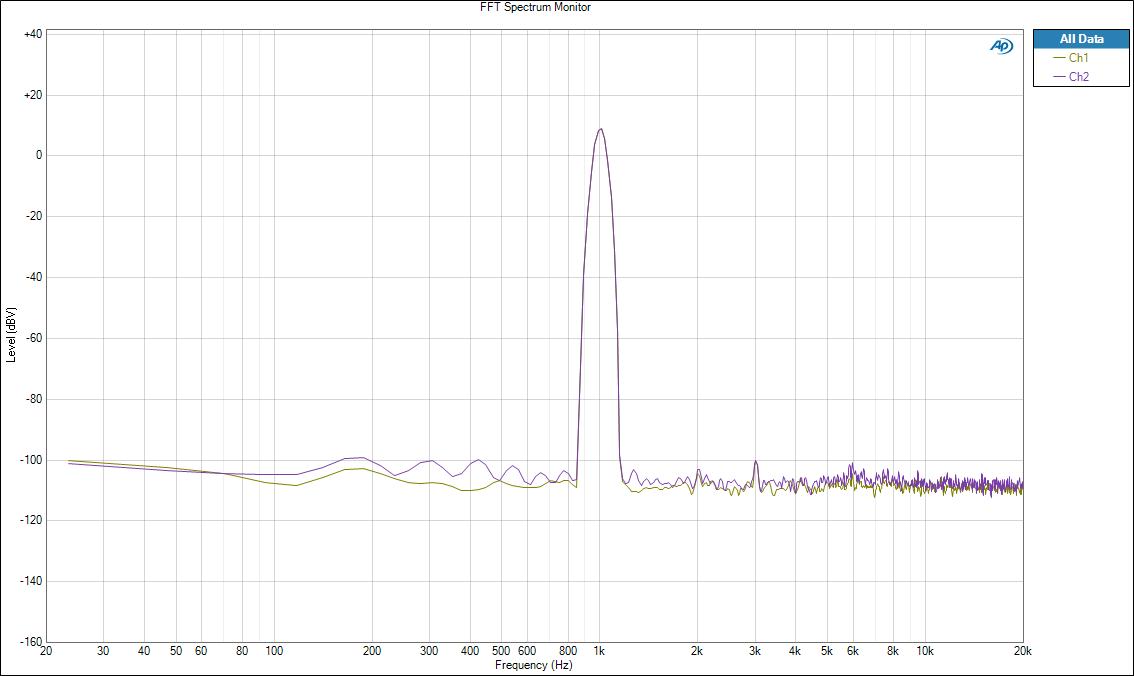Viewport: 1134px width, 676px height.
Task: Click the 200 tick on the frequency axis
Action: pyautogui.click(x=372, y=651)
